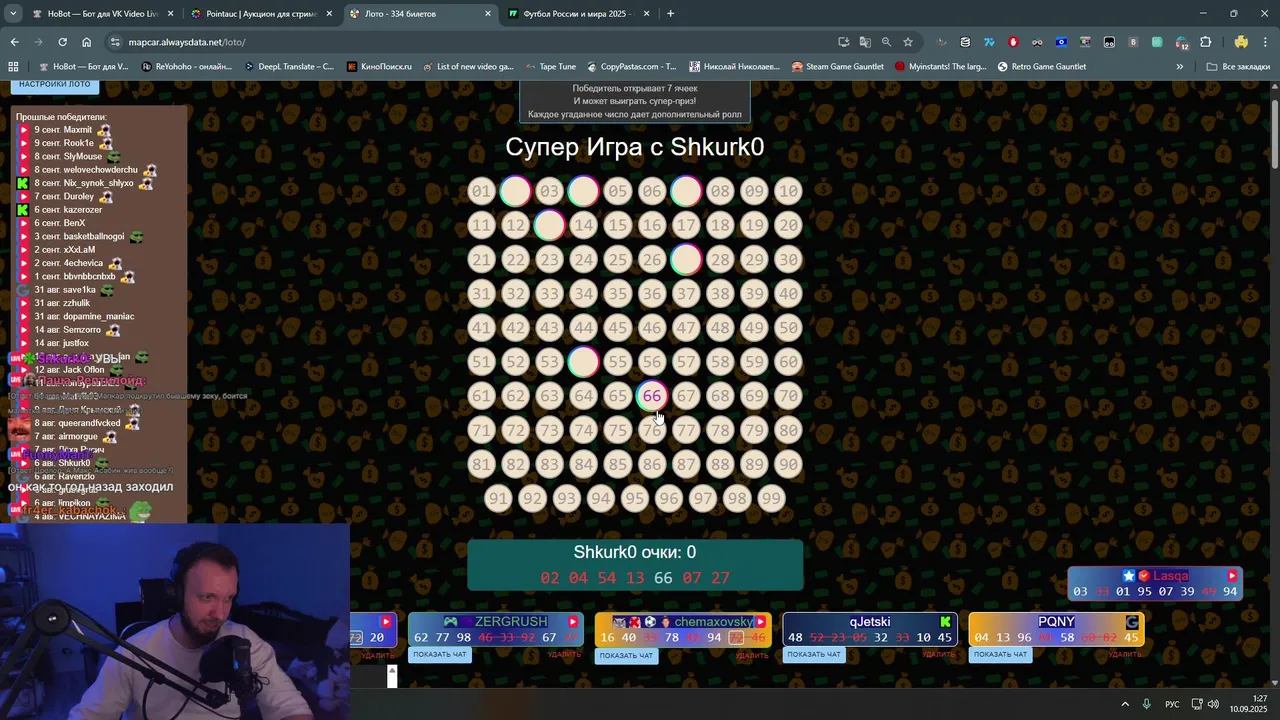Image resolution: width=1280 pixels, height=720 pixels.
Task: Delete the ZERGRUSH ticket
Action: click(564, 655)
